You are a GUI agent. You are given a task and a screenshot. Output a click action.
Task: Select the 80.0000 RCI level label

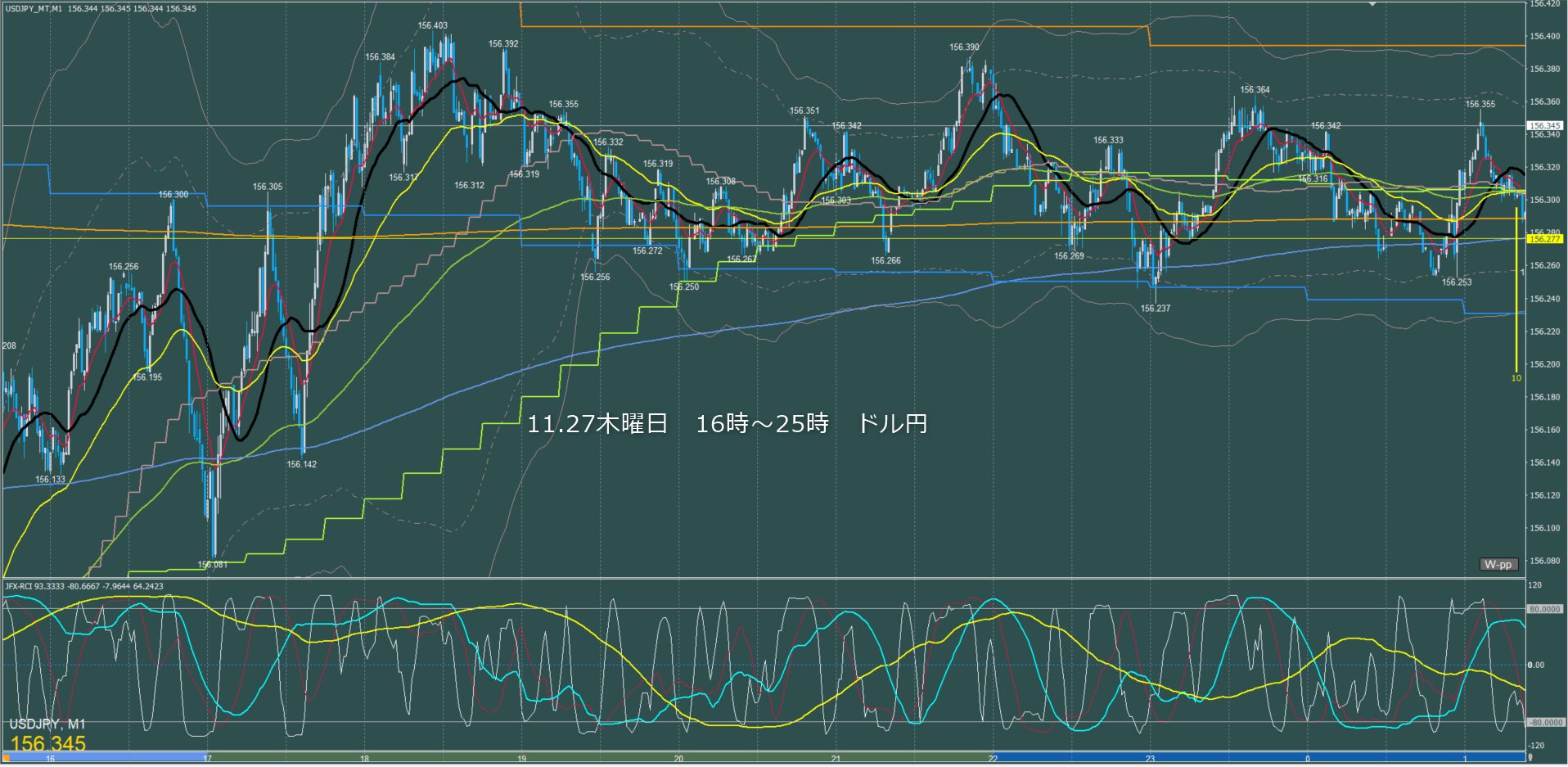(1544, 609)
